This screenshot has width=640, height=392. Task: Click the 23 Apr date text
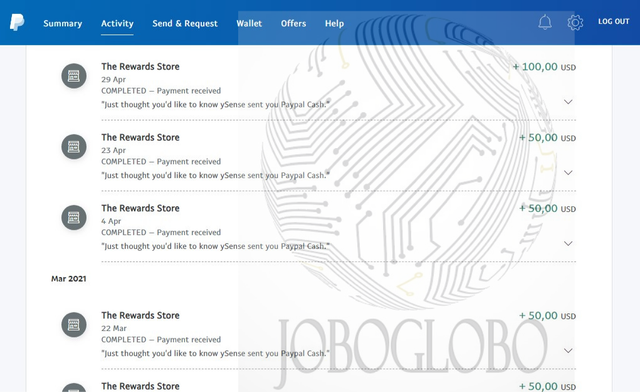pyautogui.click(x=113, y=150)
